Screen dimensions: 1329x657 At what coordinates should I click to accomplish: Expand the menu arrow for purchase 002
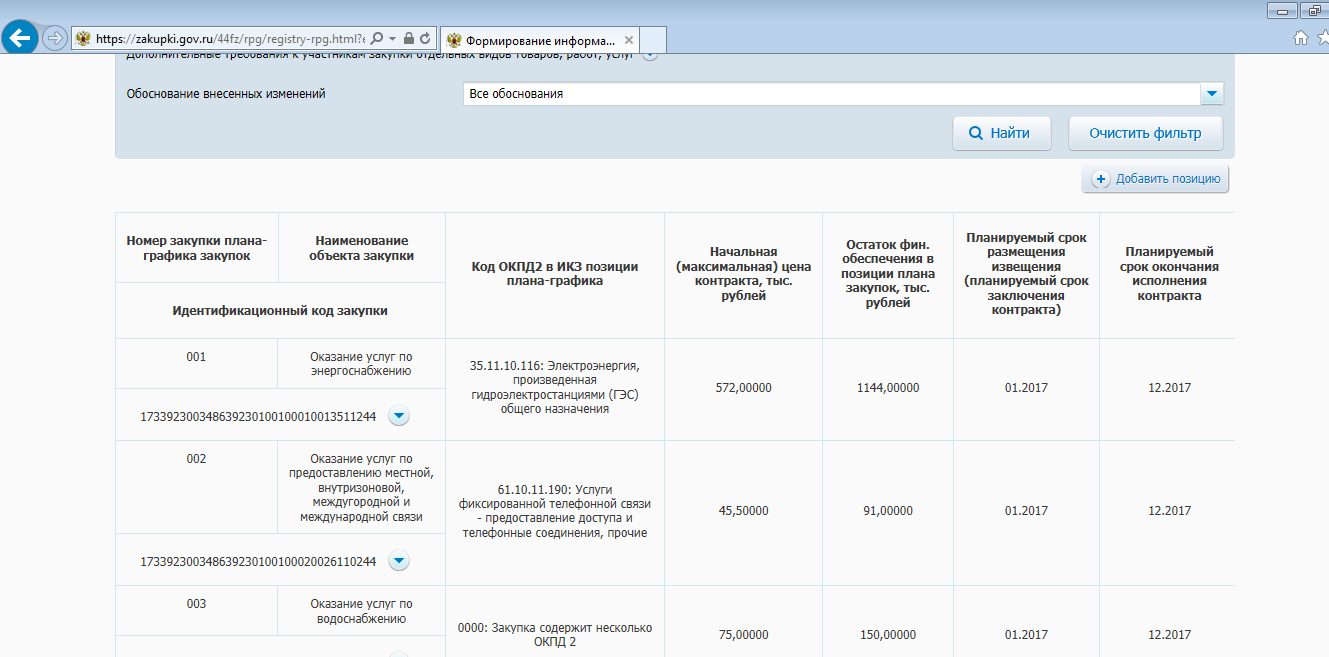coord(398,561)
